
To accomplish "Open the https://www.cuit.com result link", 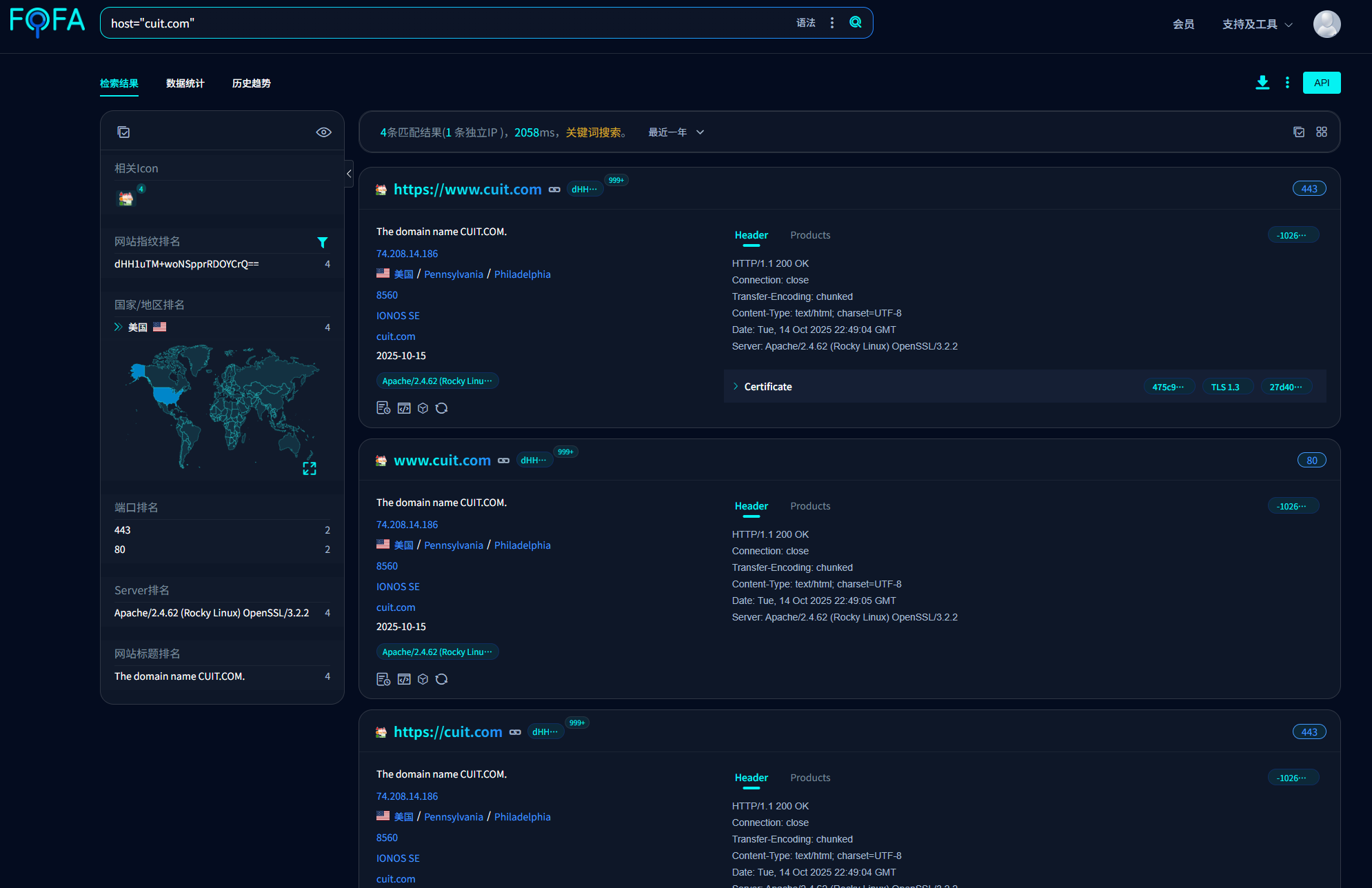I will (x=467, y=190).
